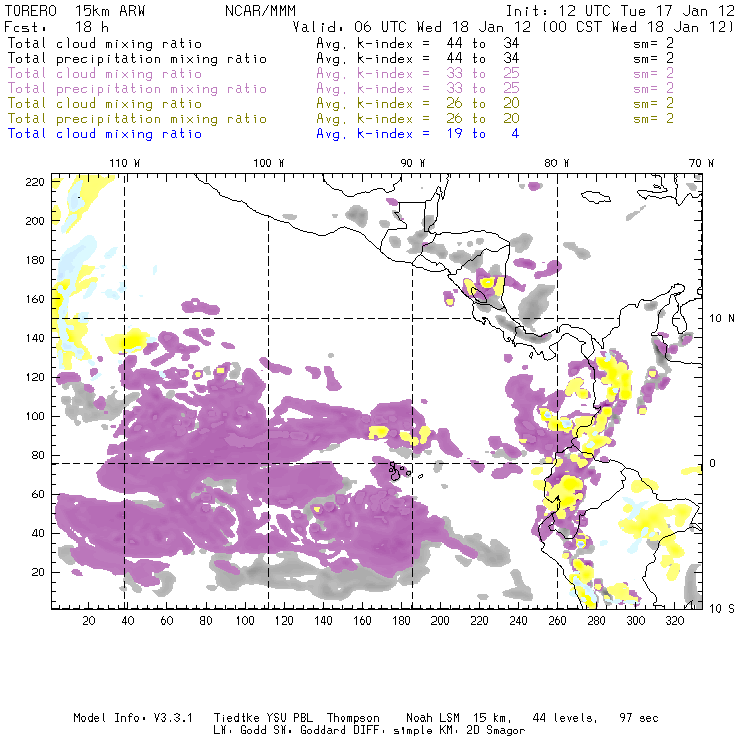Click the '20' tick label on horizontal axis

pyautogui.click(x=89, y=621)
